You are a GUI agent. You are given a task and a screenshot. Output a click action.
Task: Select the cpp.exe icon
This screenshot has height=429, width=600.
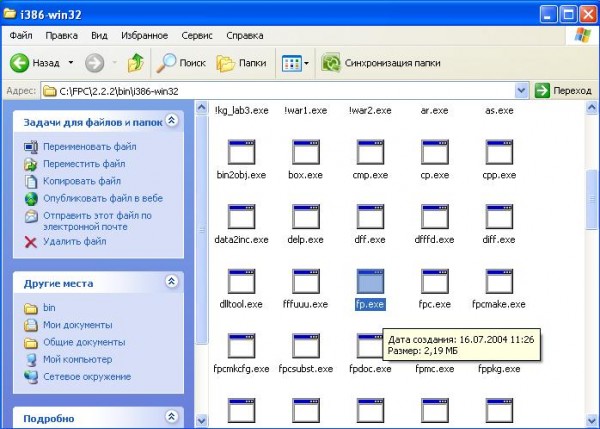(x=499, y=152)
